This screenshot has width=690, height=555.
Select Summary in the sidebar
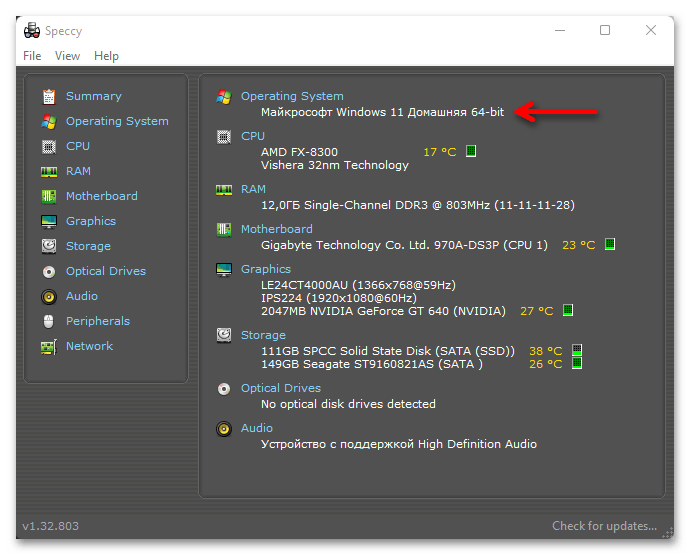point(94,96)
